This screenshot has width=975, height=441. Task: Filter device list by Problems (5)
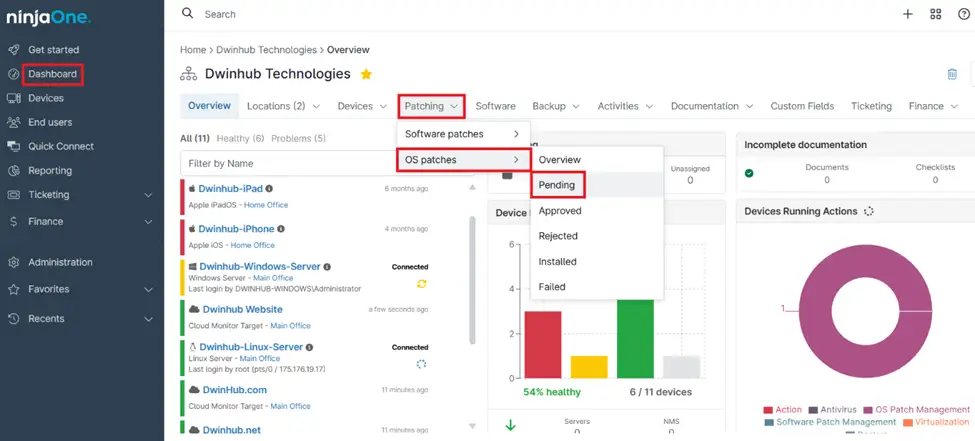298,138
